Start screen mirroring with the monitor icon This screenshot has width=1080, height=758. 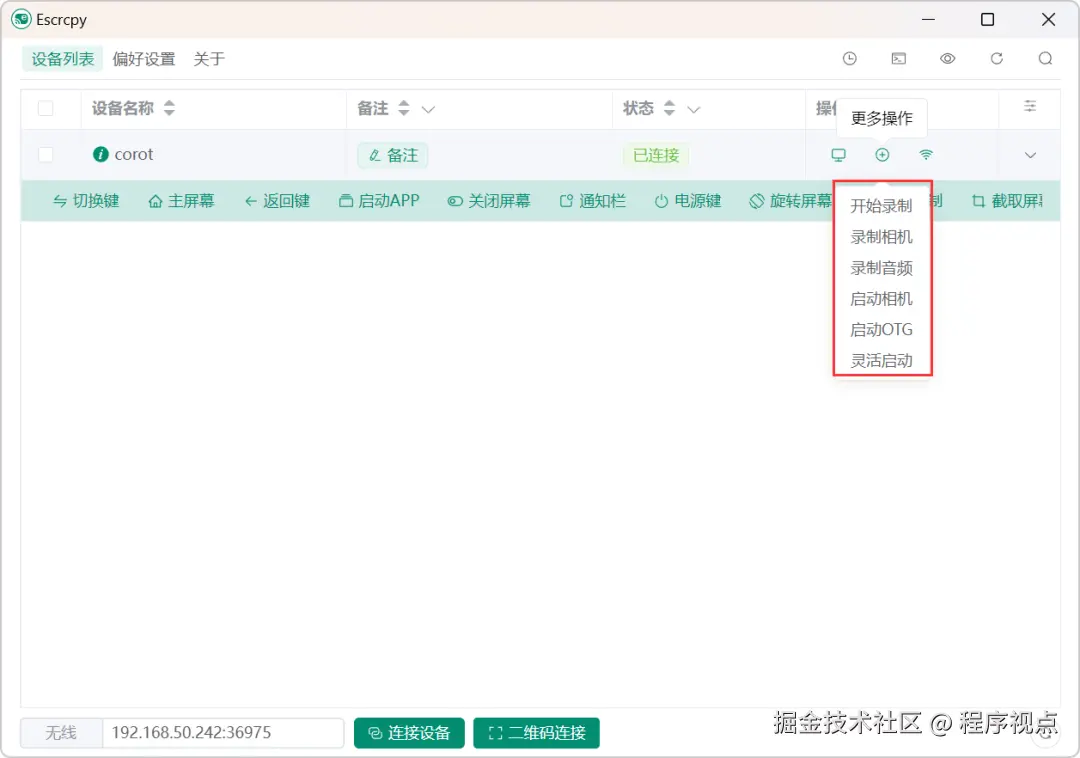point(838,155)
